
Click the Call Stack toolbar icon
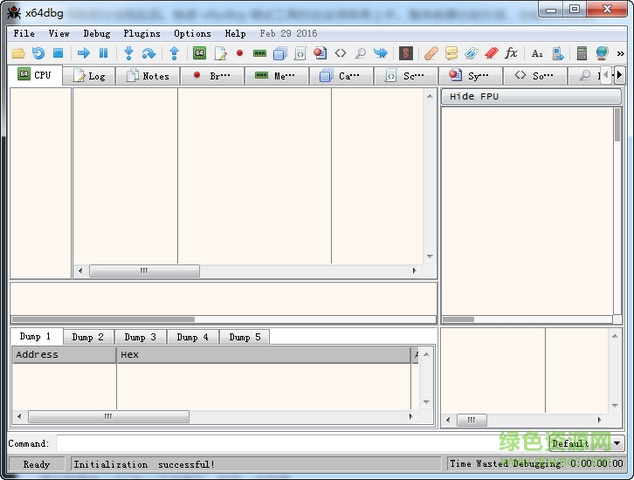[280, 53]
